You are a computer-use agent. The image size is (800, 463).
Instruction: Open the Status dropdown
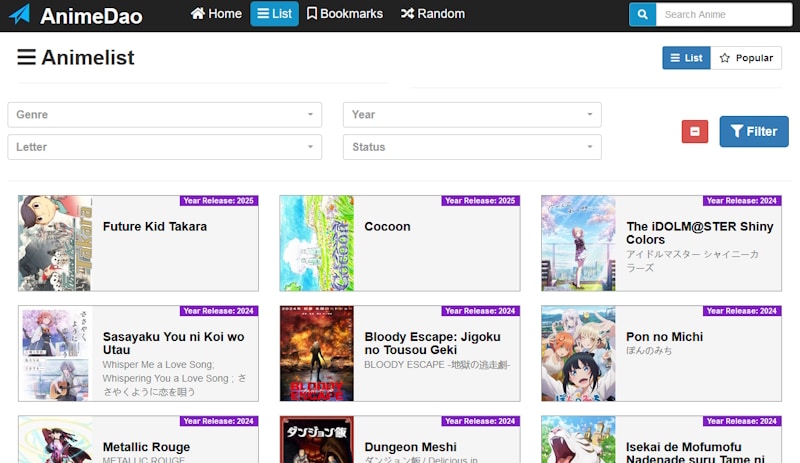click(x=472, y=147)
